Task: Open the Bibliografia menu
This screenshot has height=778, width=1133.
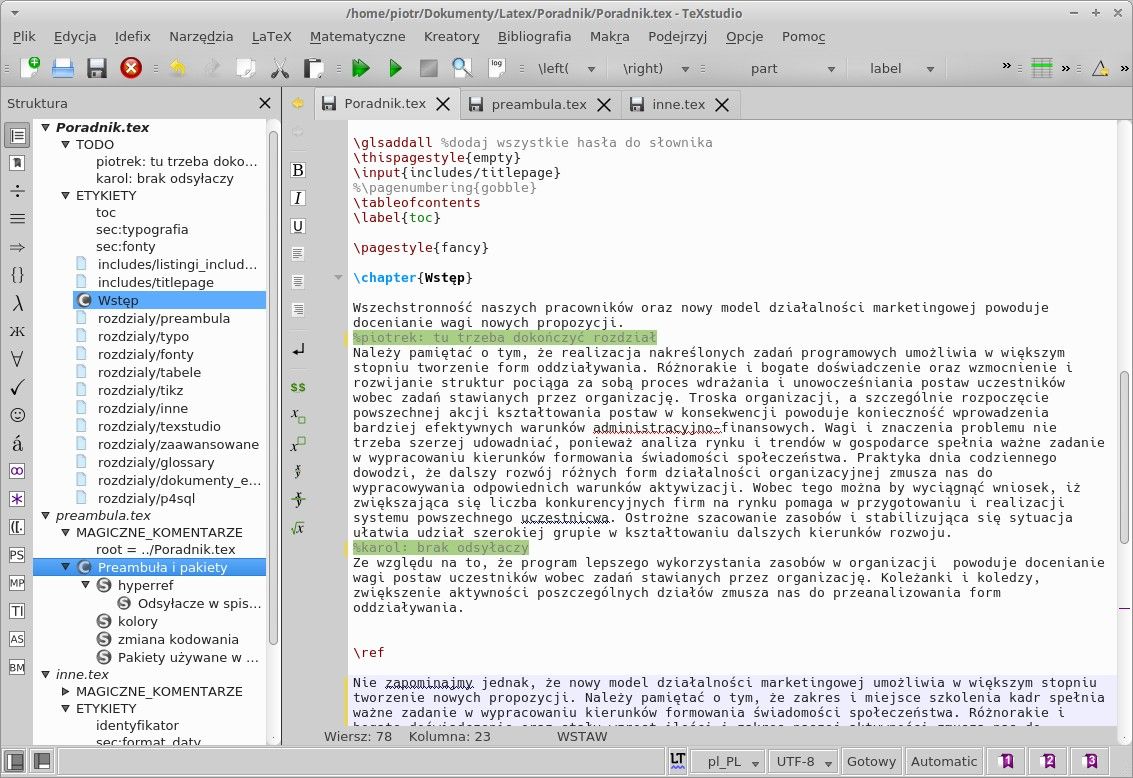Action: point(534,36)
